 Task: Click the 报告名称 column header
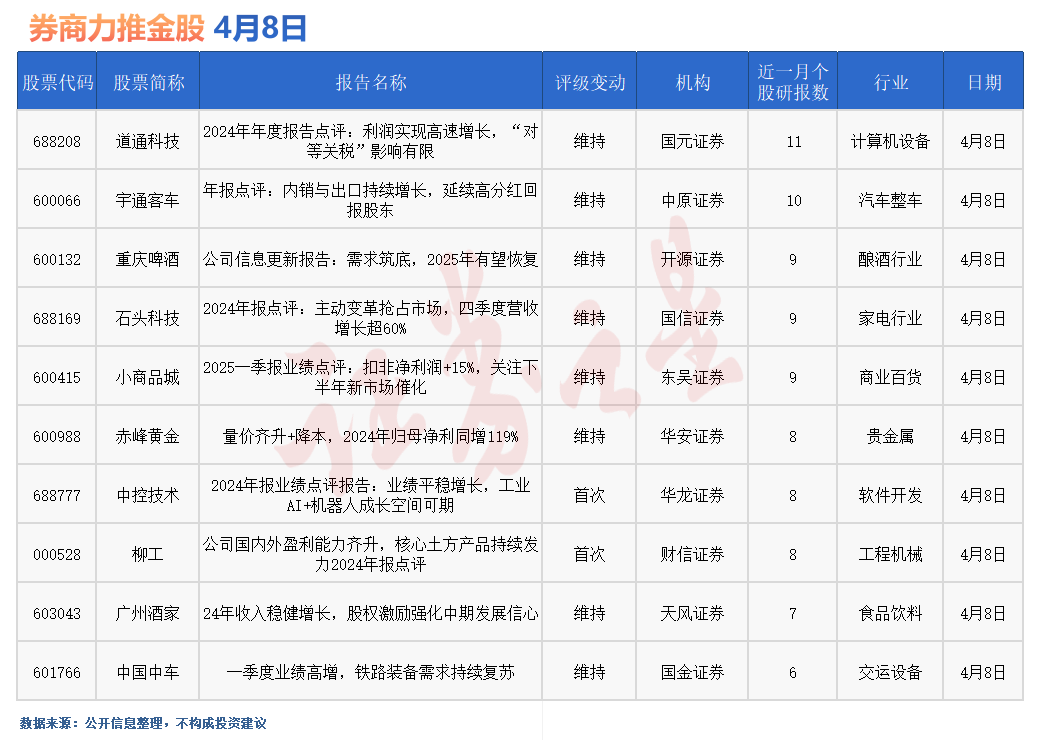coord(371,82)
